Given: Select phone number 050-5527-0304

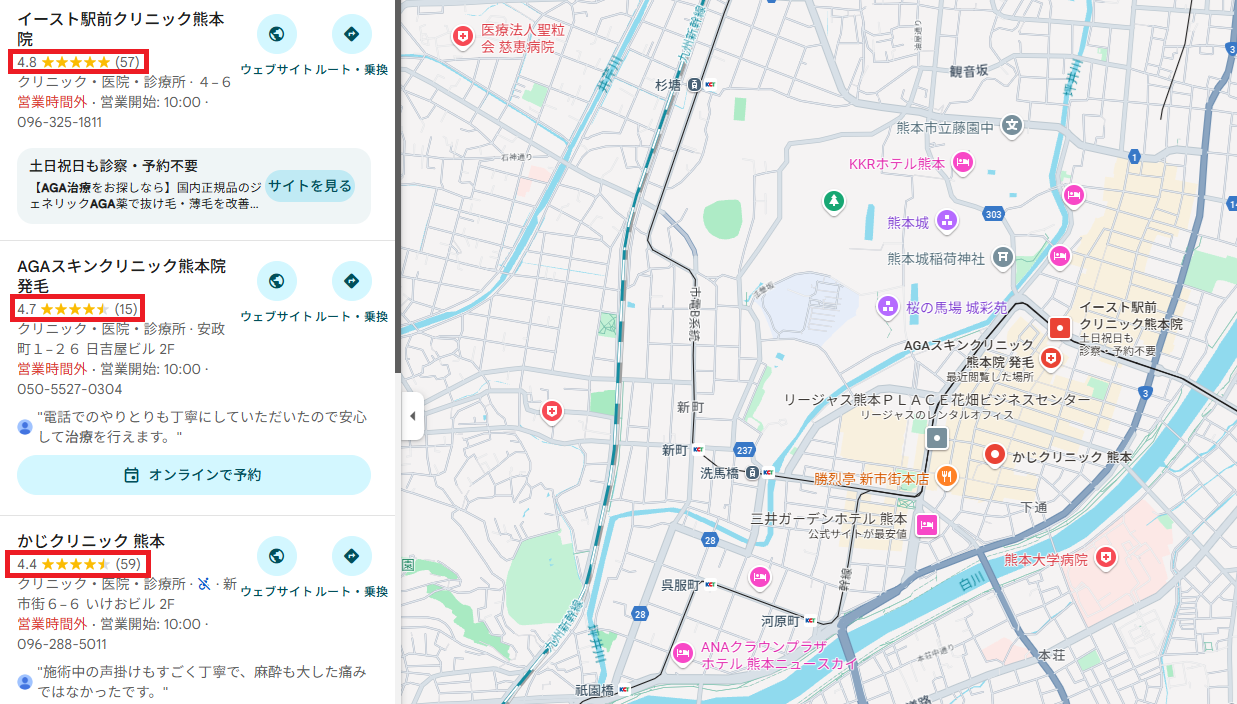Looking at the screenshot, I should (70, 389).
